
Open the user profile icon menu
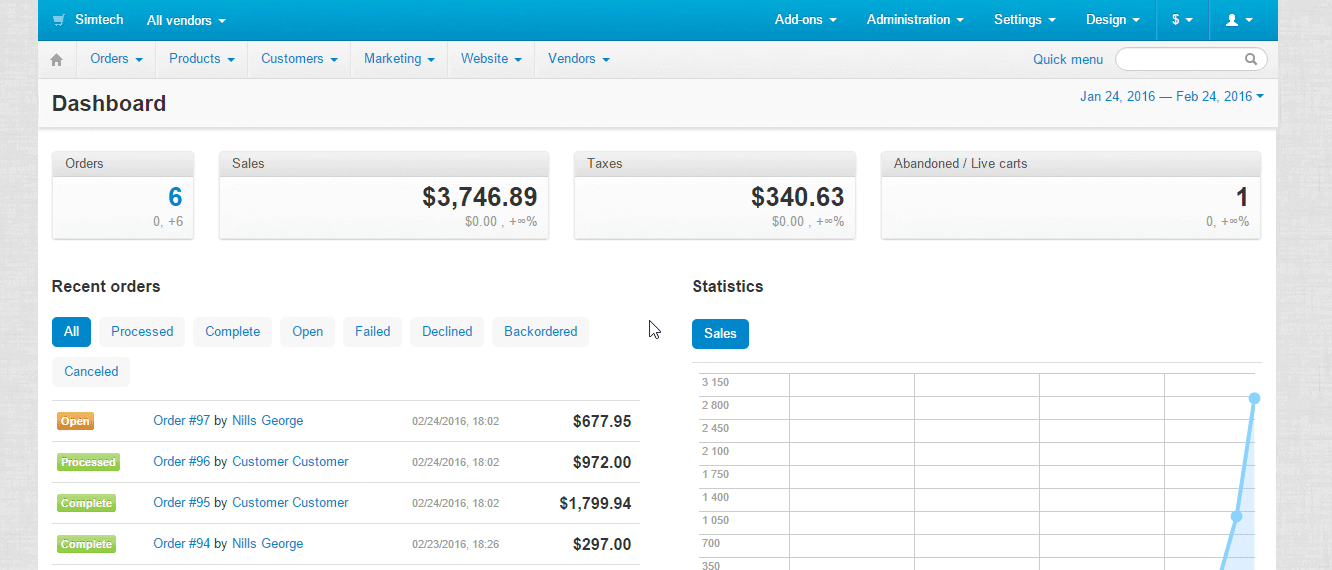(x=1238, y=20)
